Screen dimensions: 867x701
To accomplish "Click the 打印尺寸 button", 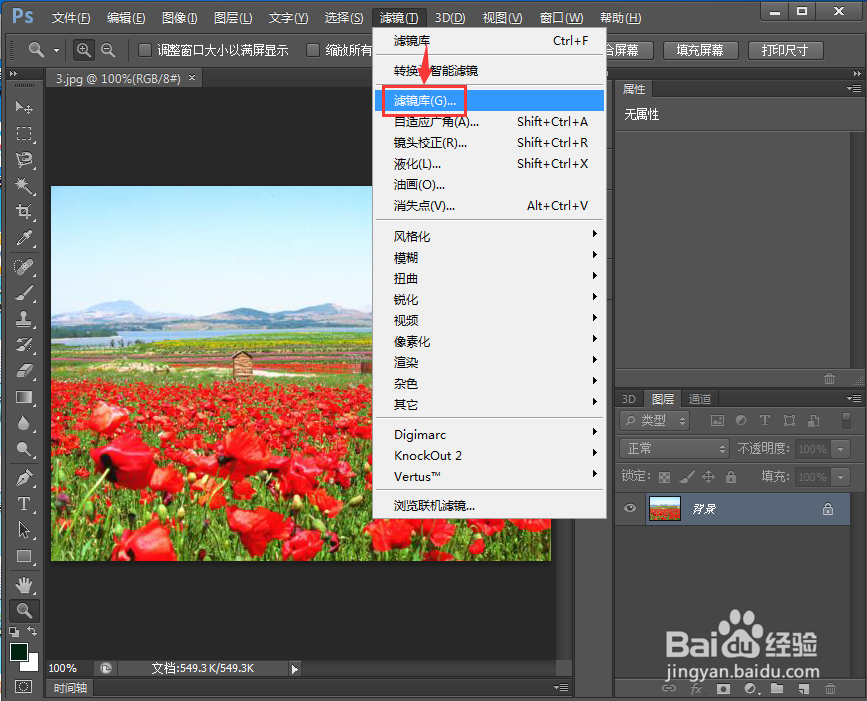I will [786, 50].
